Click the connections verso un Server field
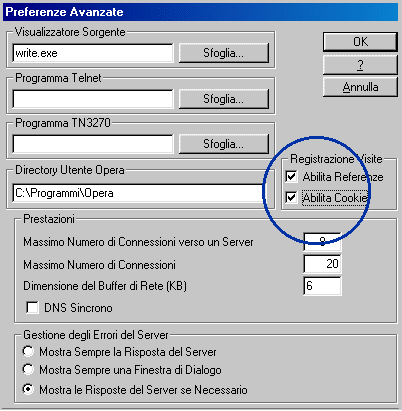 point(322,242)
